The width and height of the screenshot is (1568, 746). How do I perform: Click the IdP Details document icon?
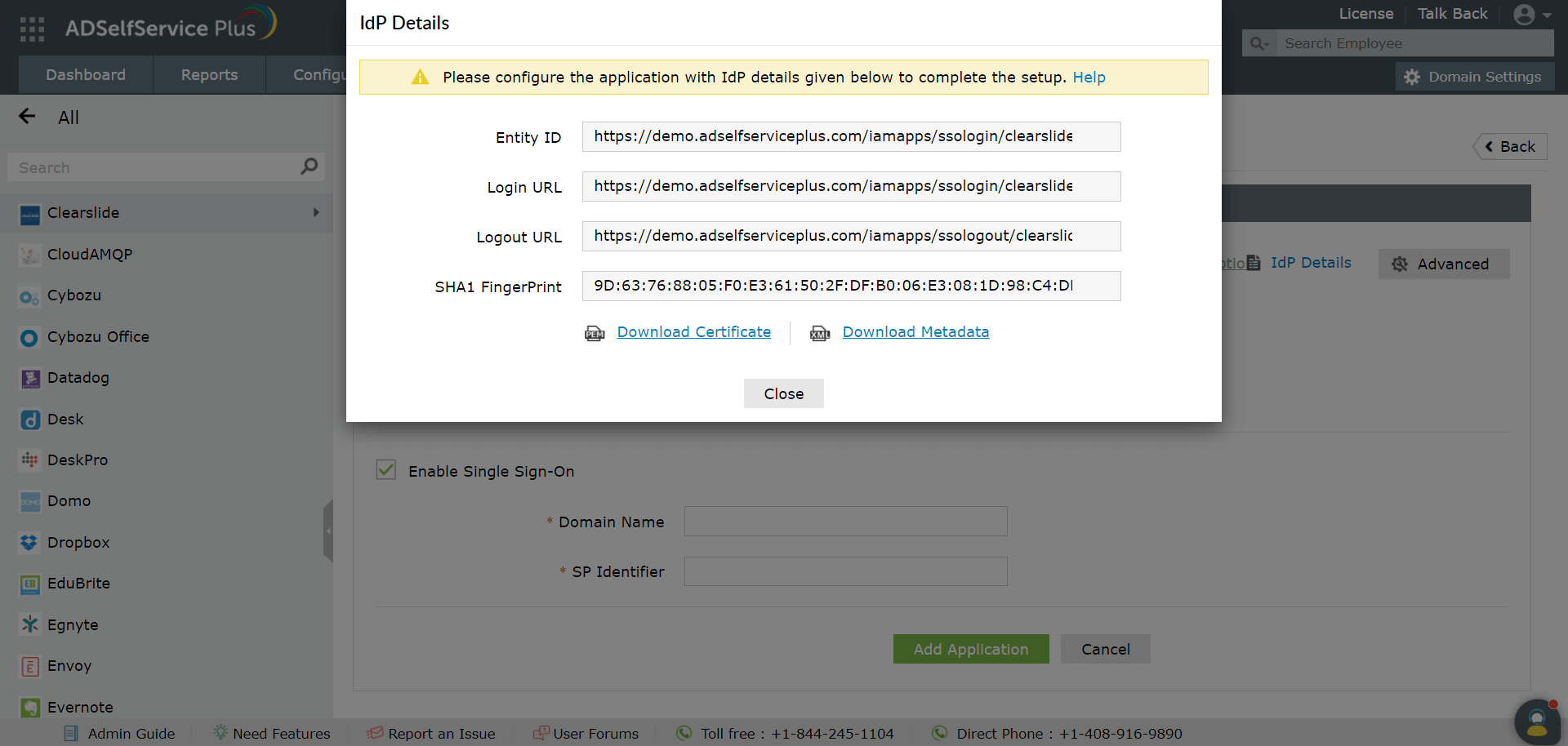click(1254, 263)
